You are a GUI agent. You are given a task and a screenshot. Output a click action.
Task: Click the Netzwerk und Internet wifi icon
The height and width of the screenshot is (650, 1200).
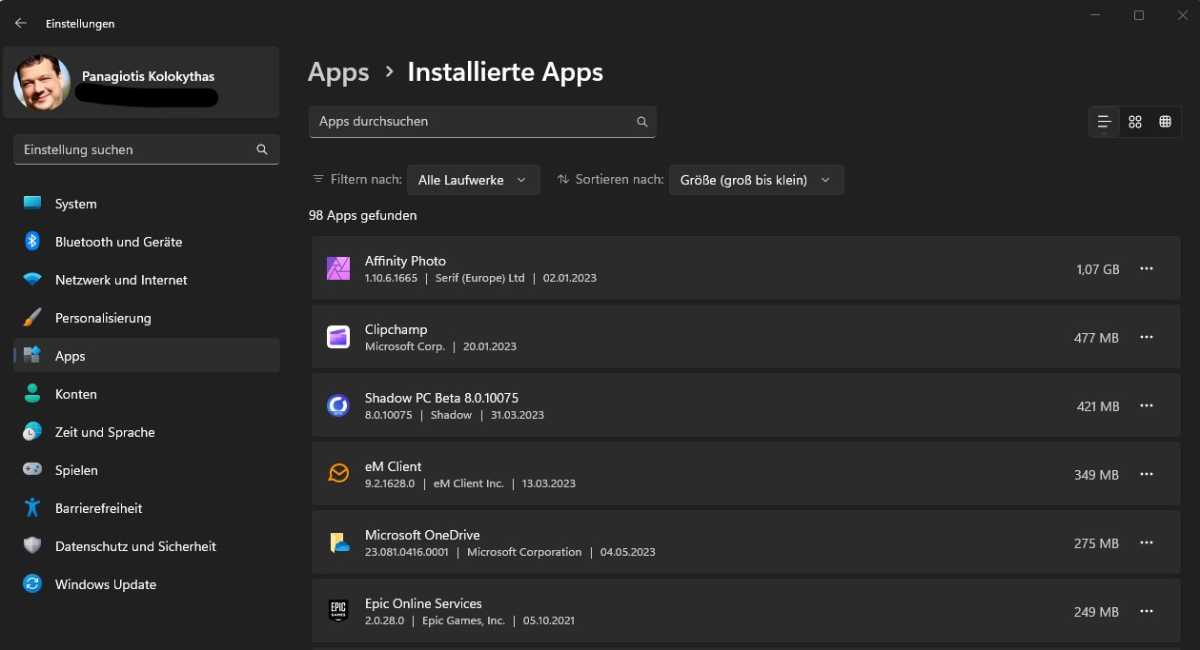point(32,279)
